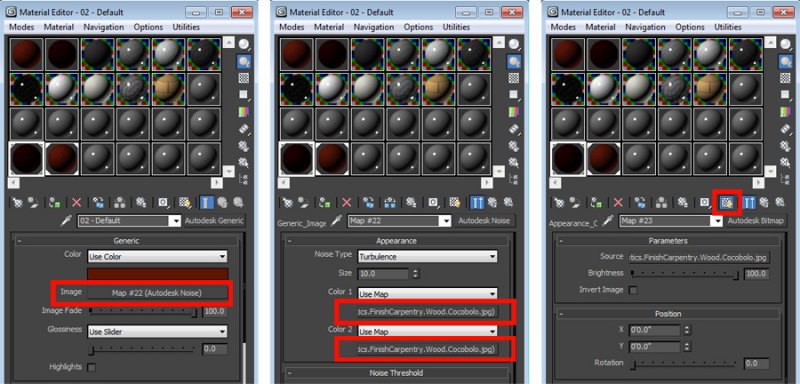
Task: Click the Get Material icon in the 02 - Default editor
Action: [17, 202]
